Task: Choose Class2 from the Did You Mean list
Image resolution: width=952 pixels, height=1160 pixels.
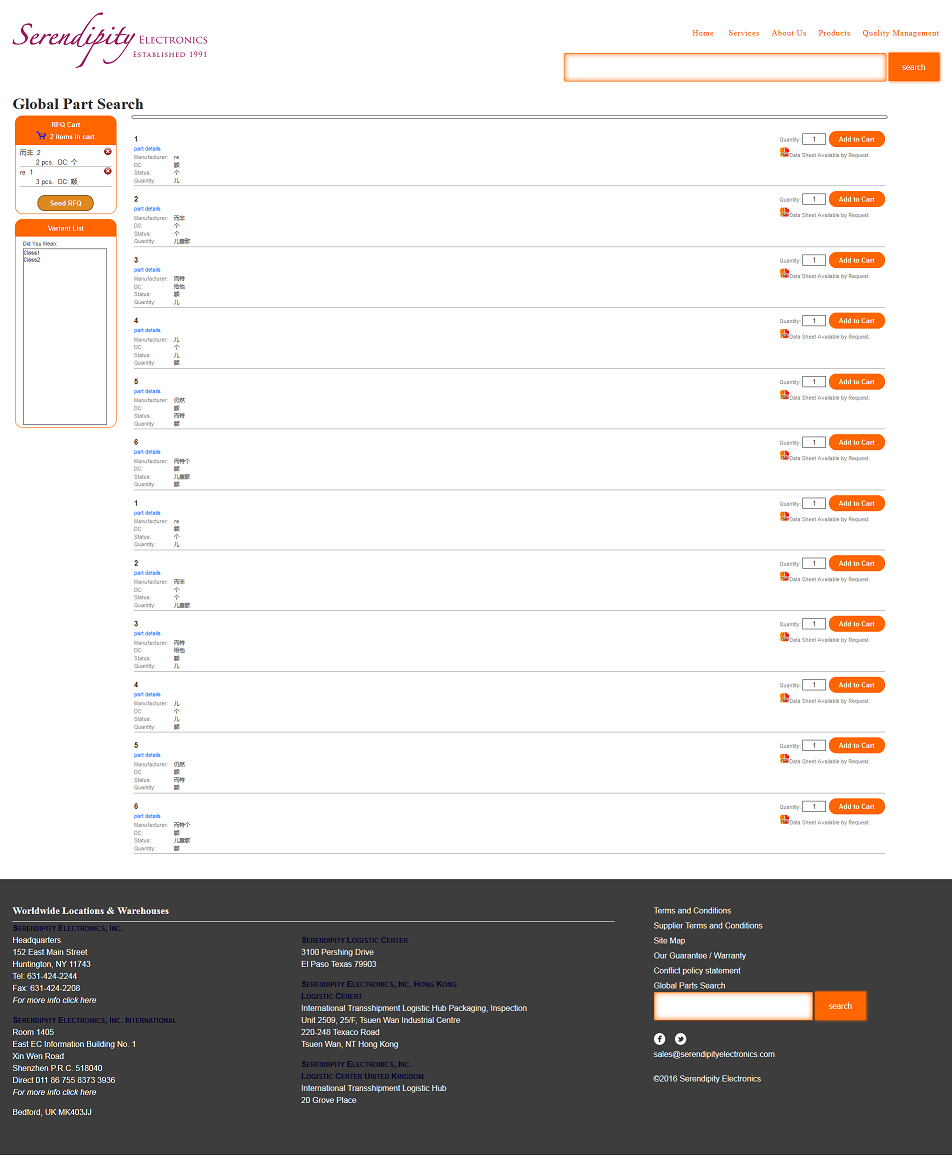Action: 32,260
